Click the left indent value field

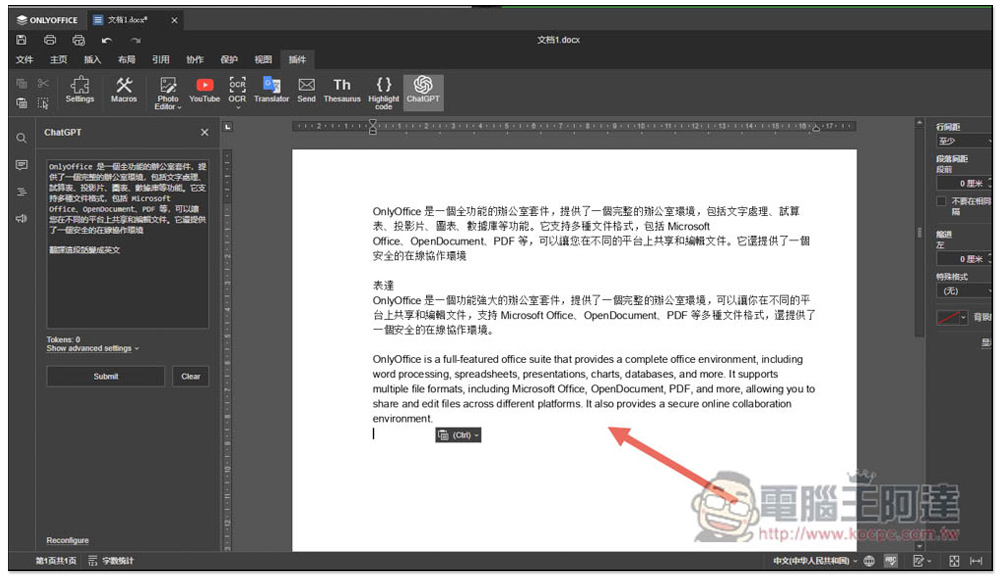click(x=962, y=259)
